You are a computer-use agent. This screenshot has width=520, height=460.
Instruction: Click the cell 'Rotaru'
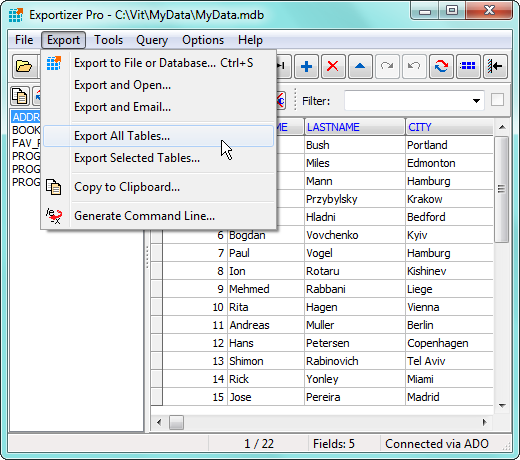pos(355,271)
